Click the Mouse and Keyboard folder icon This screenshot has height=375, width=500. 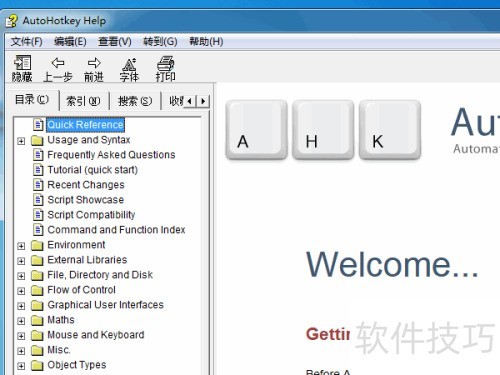click(x=37, y=335)
